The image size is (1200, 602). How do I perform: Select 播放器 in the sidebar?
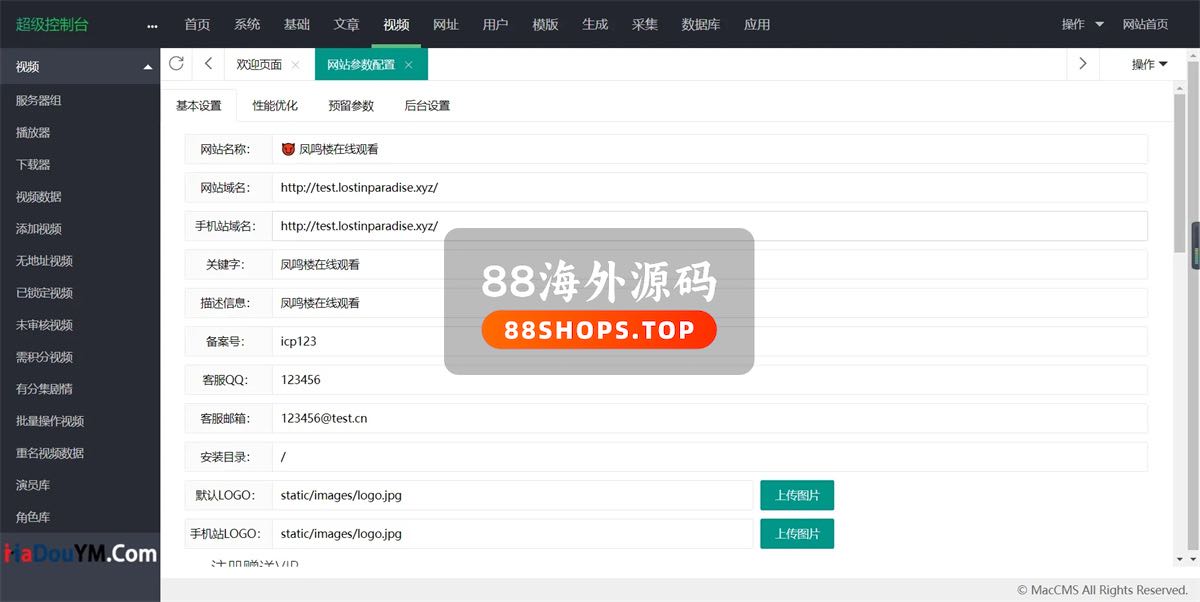coord(33,132)
